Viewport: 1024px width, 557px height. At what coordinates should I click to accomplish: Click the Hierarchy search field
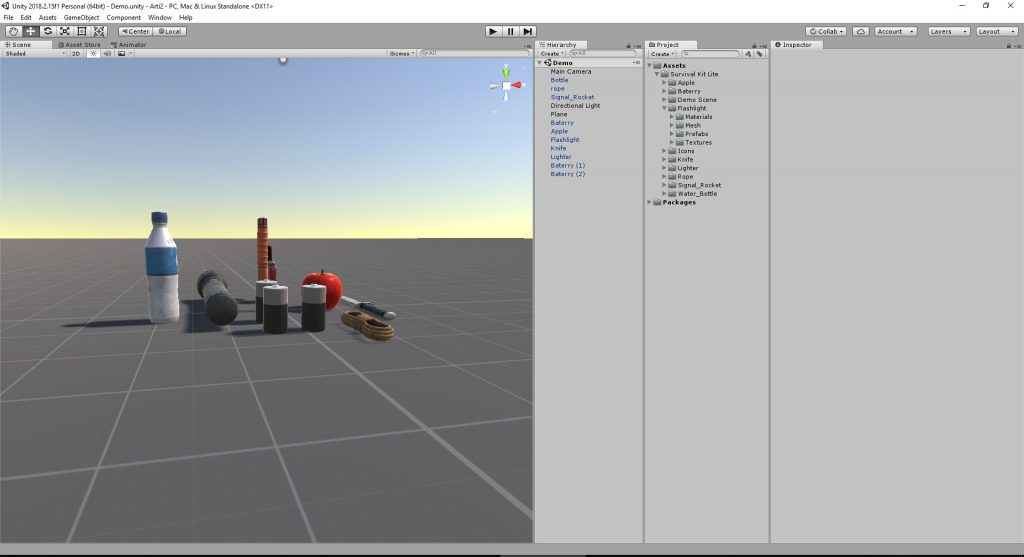601,54
